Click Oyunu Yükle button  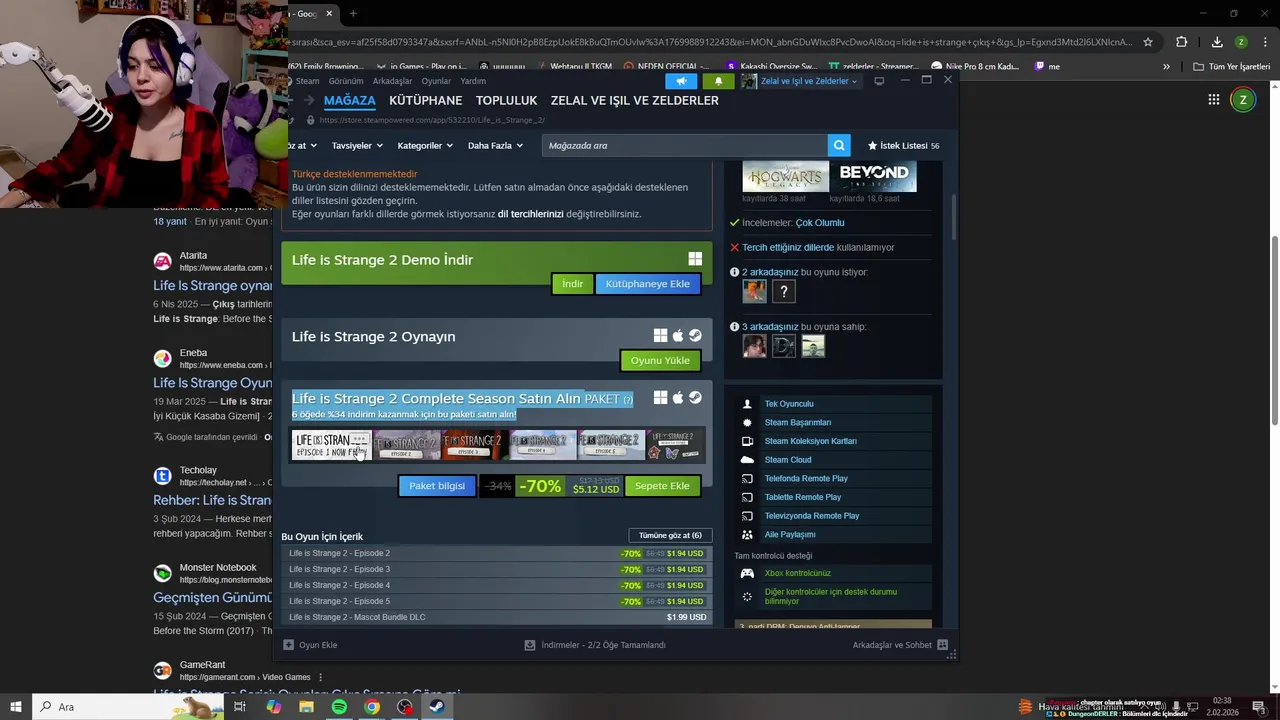pos(660,360)
